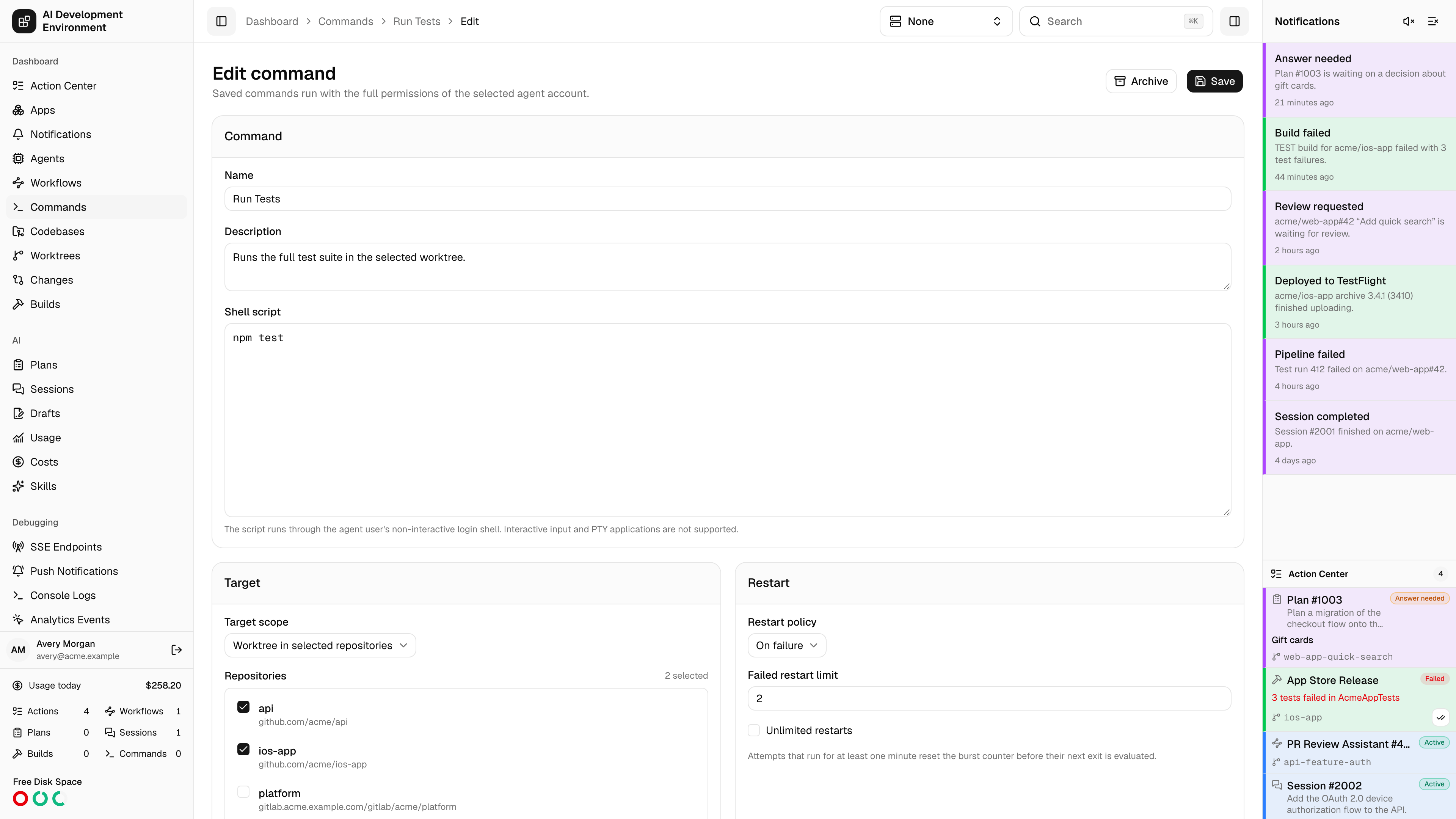Open Workflows in the sidebar
The image size is (1456, 819).
coord(97,183)
